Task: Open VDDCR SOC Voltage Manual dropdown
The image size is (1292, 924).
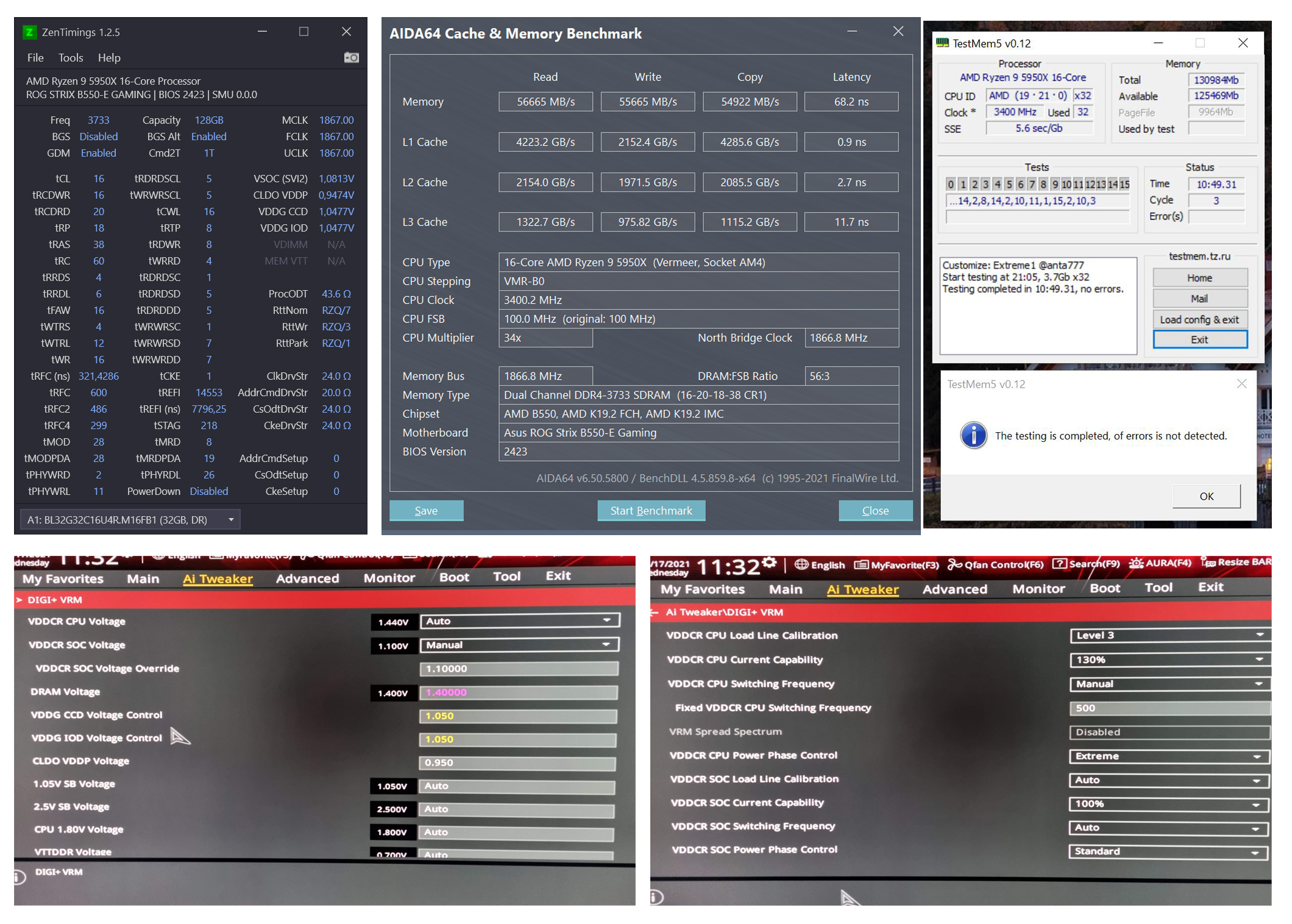Action: (519, 645)
